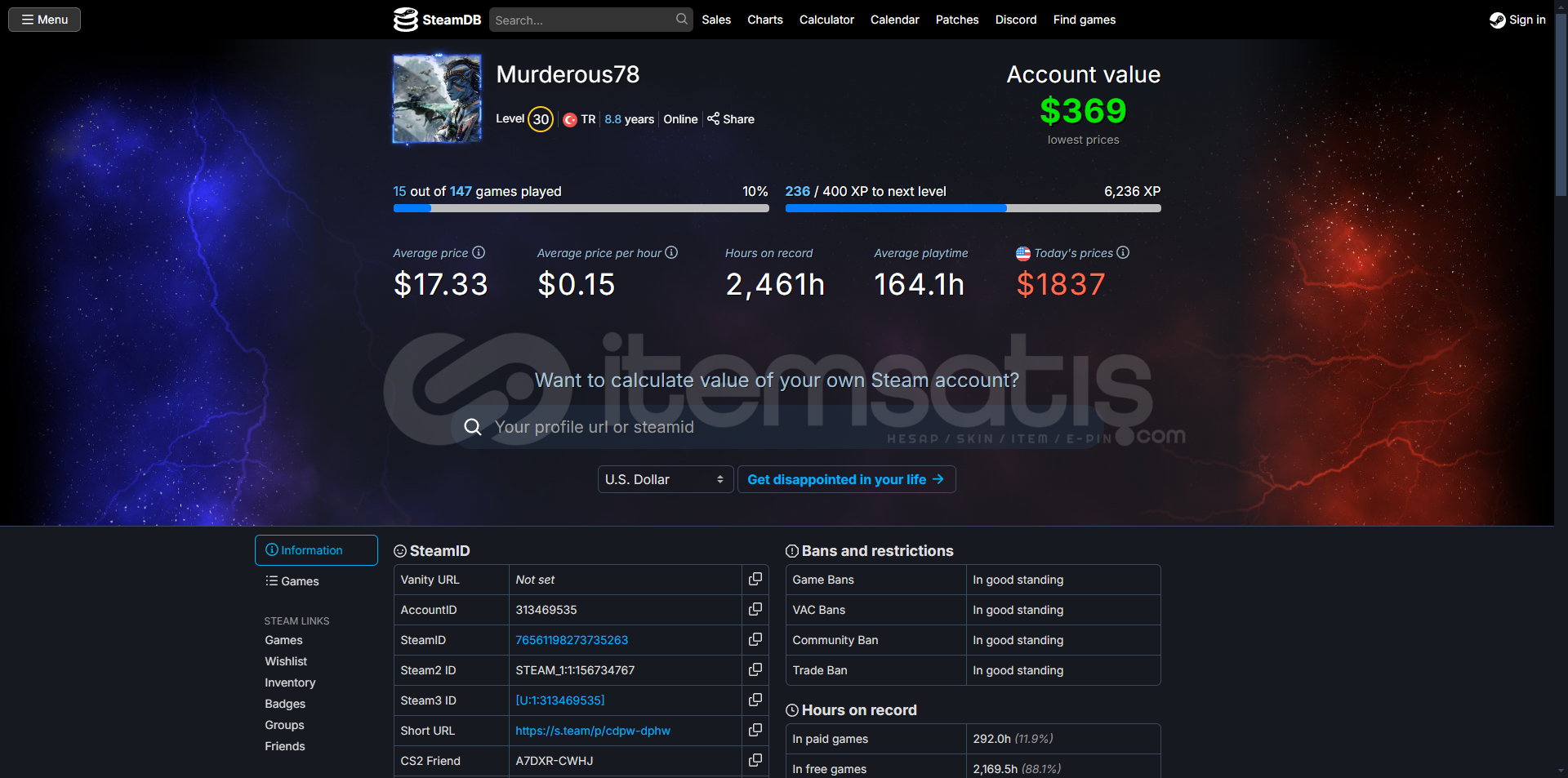Click the 8.8 years account age
The image size is (1568, 778).
[x=629, y=119]
